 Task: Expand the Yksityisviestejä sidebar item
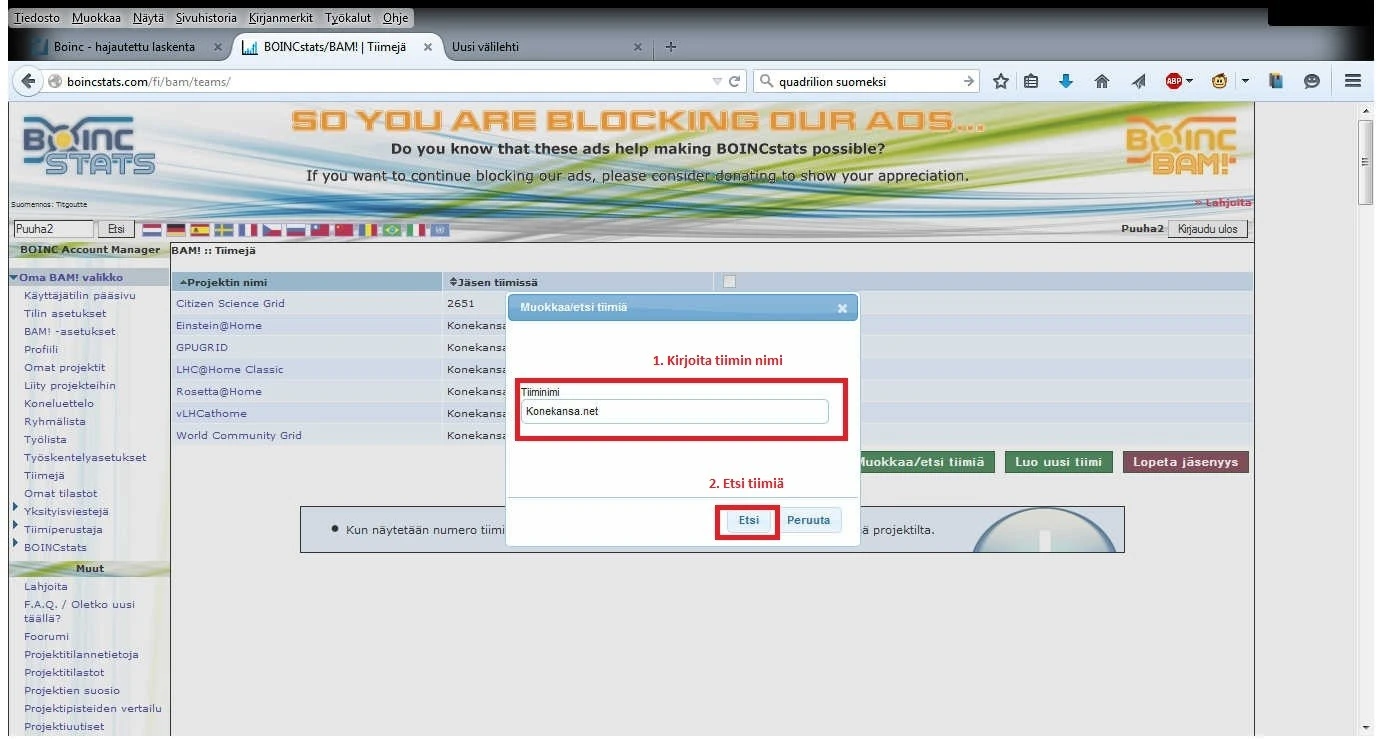[x=15, y=508]
